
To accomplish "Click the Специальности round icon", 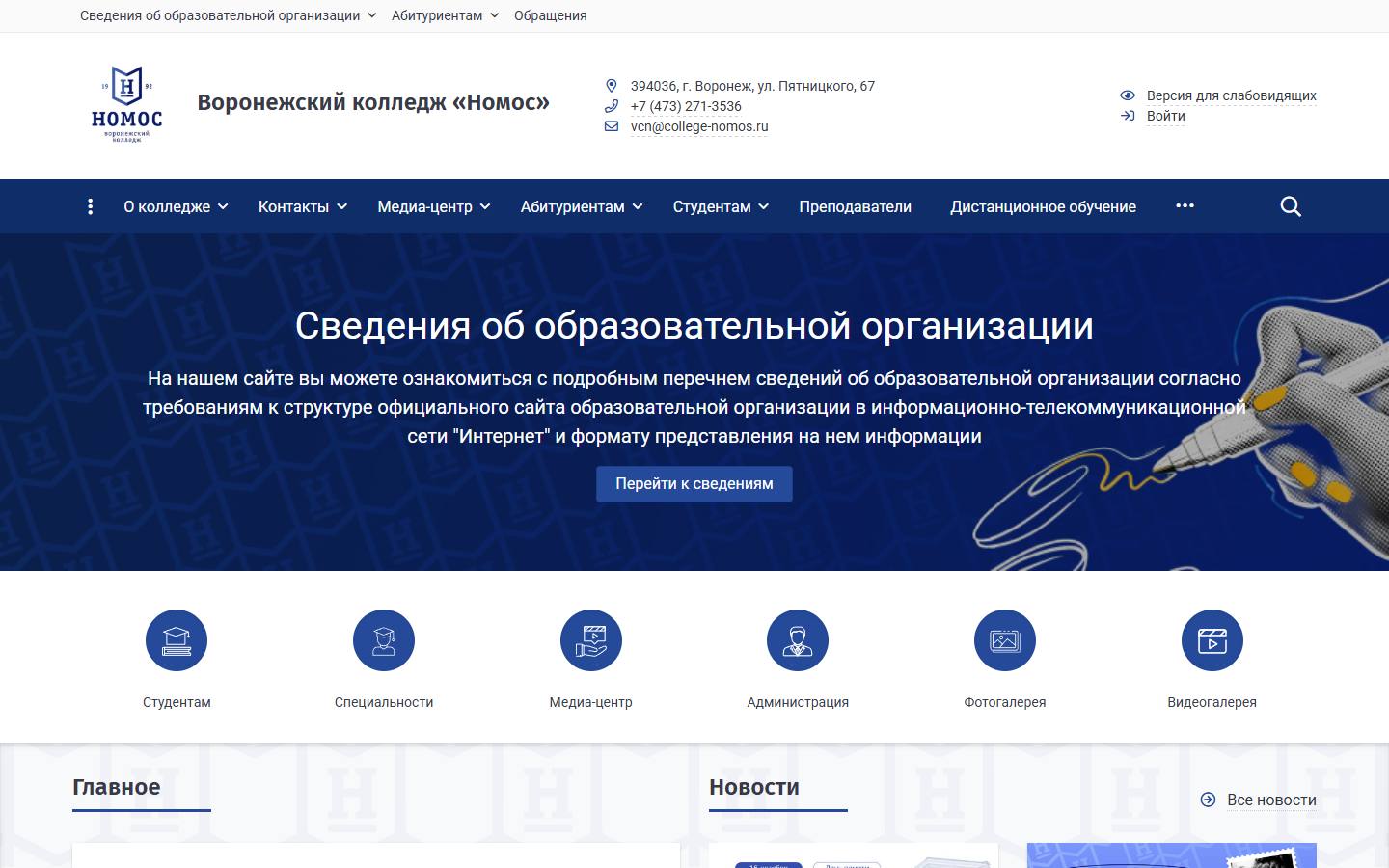I will tap(384, 640).
